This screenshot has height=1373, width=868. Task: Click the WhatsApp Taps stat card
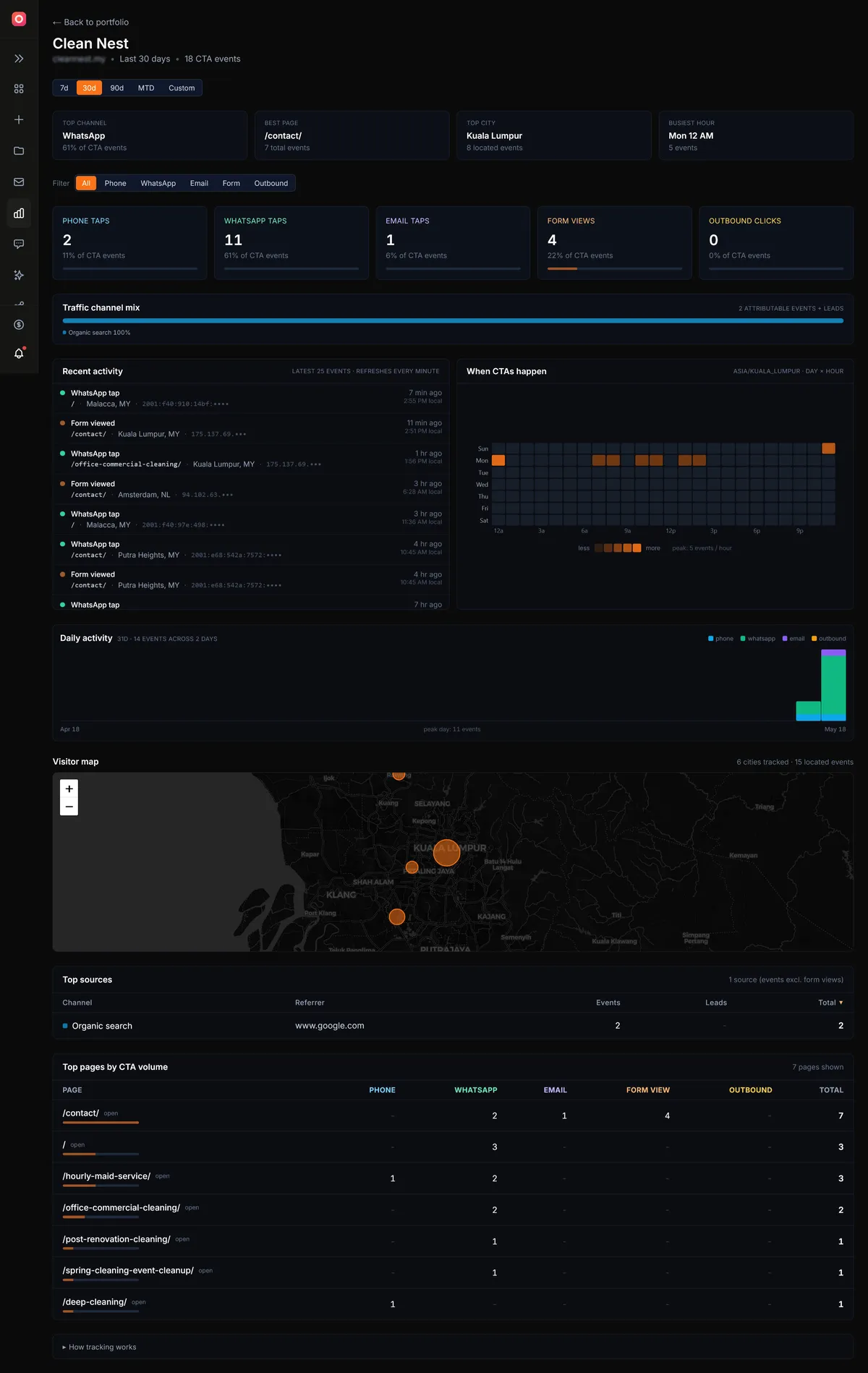click(x=292, y=243)
